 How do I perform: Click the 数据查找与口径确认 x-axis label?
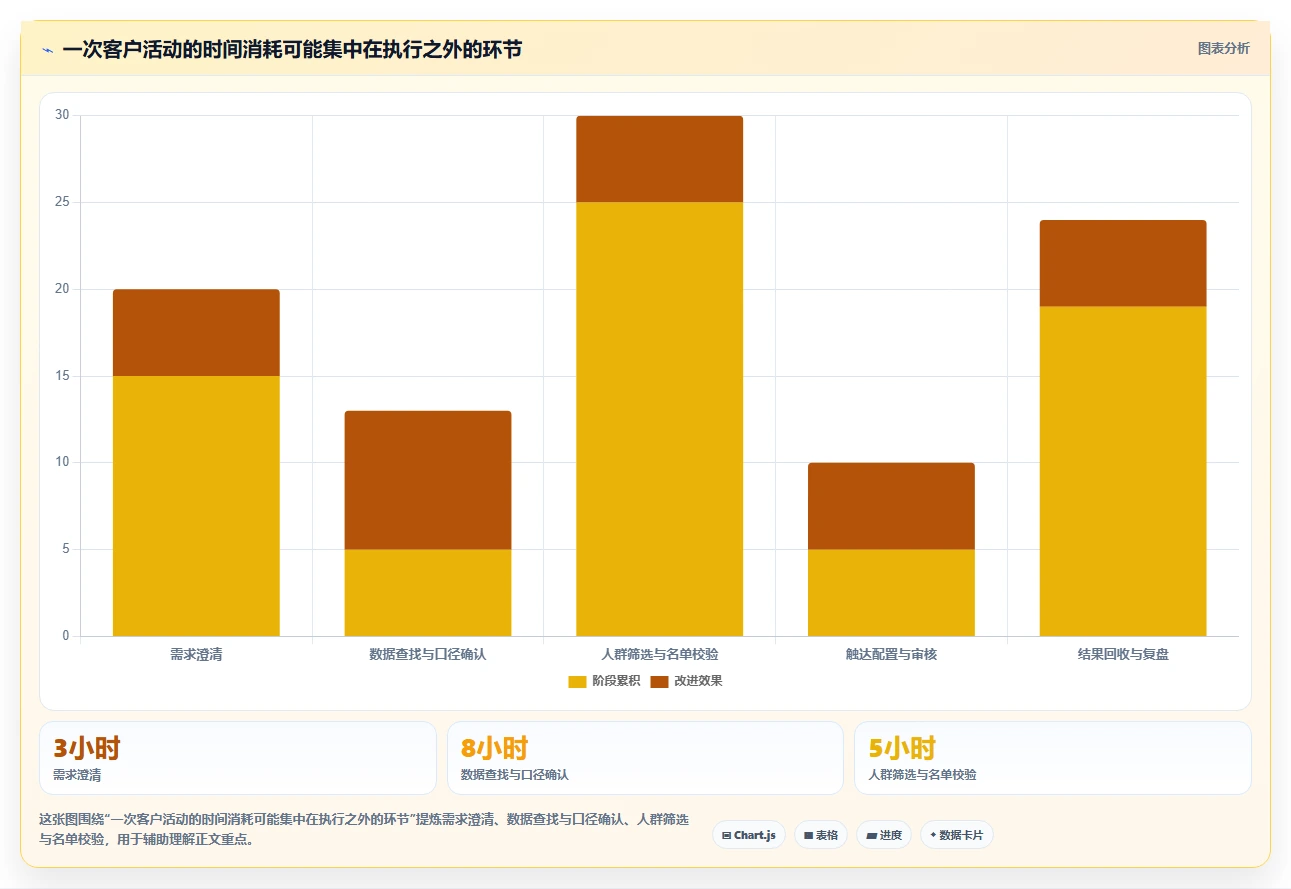click(x=428, y=655)
